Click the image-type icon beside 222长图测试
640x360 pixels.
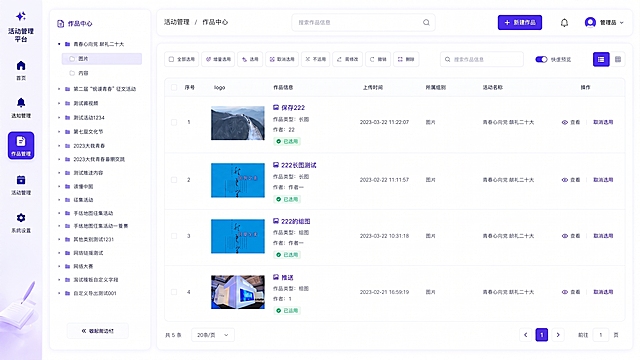coord(276,165)
